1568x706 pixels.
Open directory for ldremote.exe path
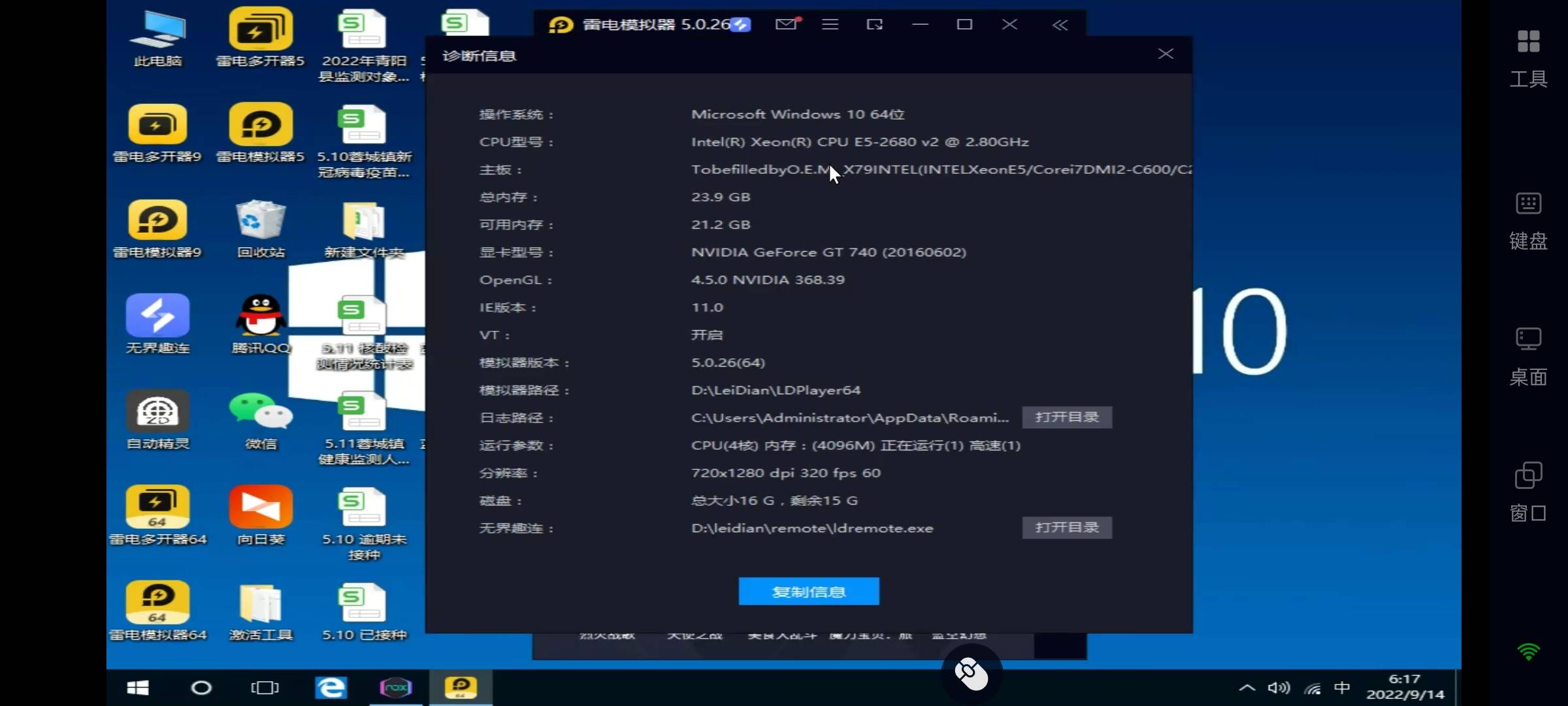[1067, 528]
